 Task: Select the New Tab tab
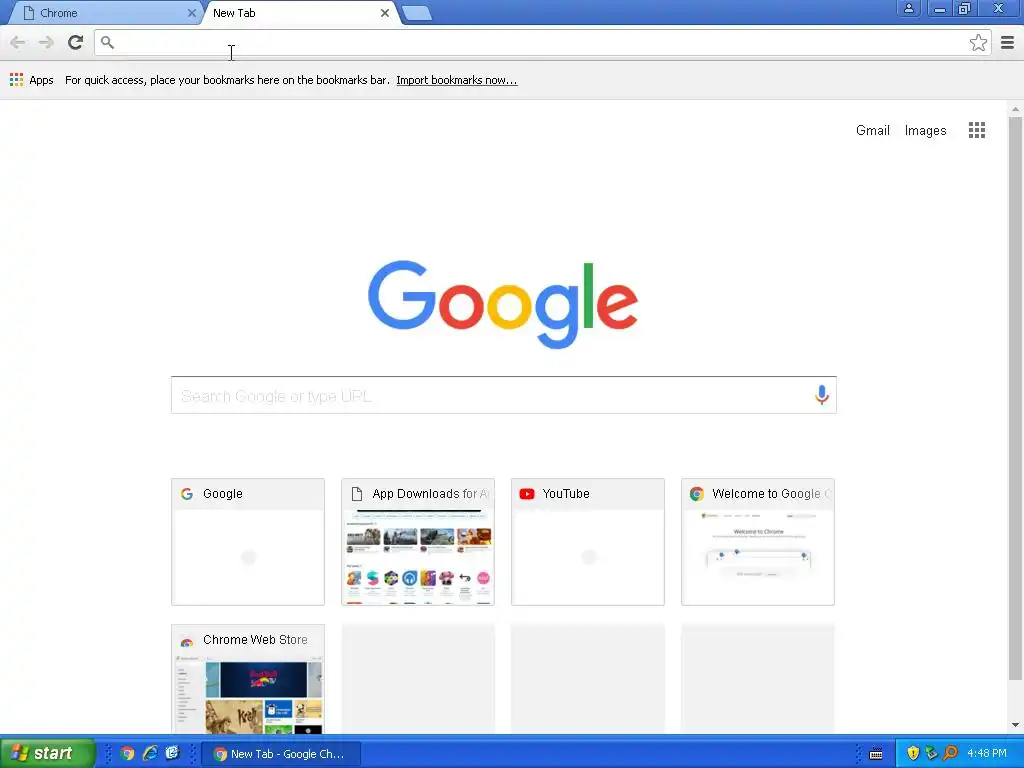[300, 13]
